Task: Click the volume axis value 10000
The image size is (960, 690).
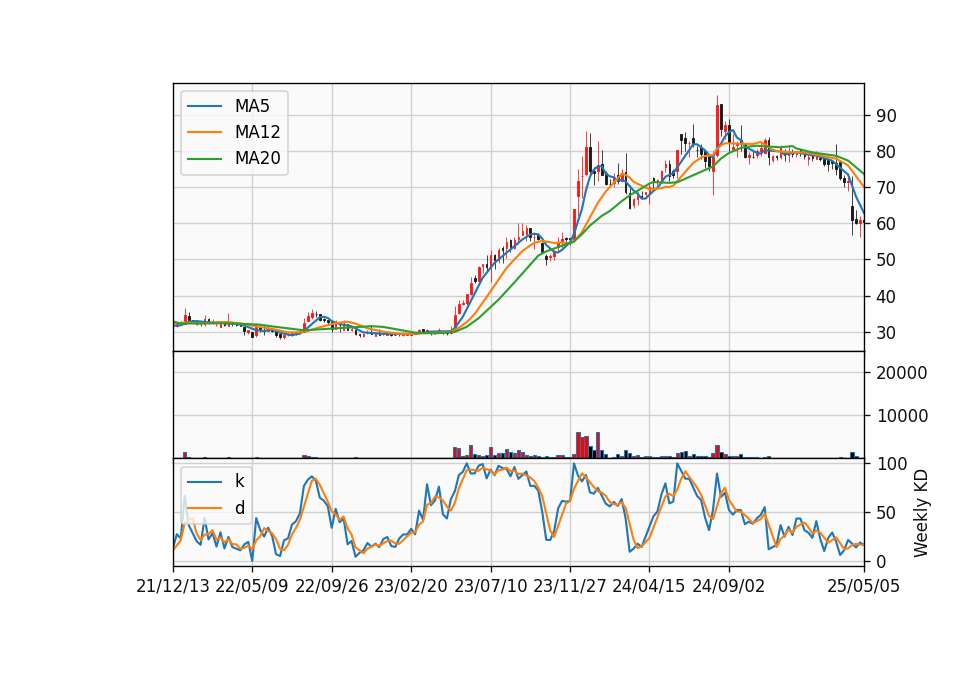Action: coord(901,416)
